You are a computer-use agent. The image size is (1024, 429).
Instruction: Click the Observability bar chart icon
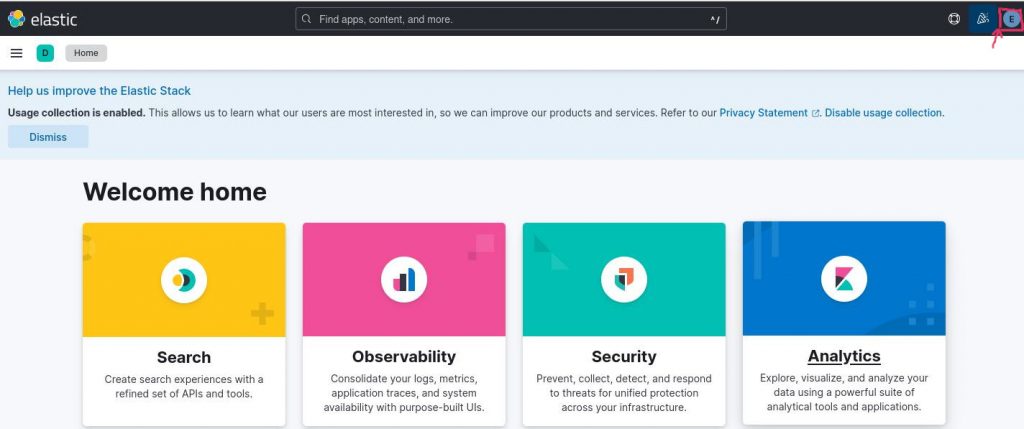click(404, 279)
